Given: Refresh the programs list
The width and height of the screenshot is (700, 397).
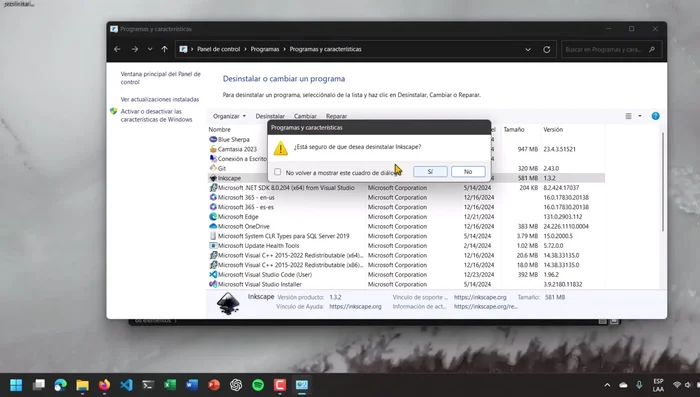Looking at the screenshot, I should (546, 49).
